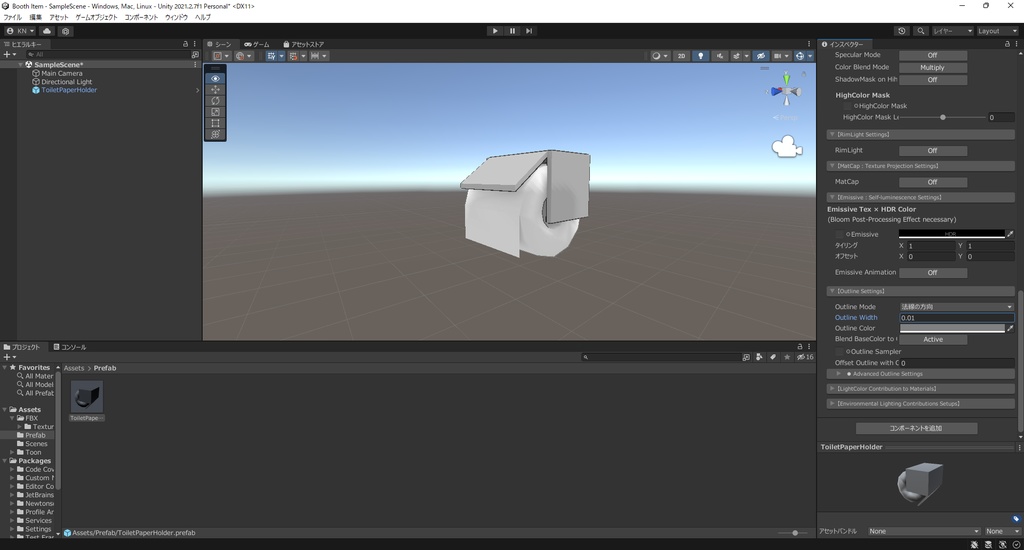The height and width of the screenshot is (550, 1024).
Task: Click Search by Label tag icon
Action: pyautogui.click(x=773, y=357)
